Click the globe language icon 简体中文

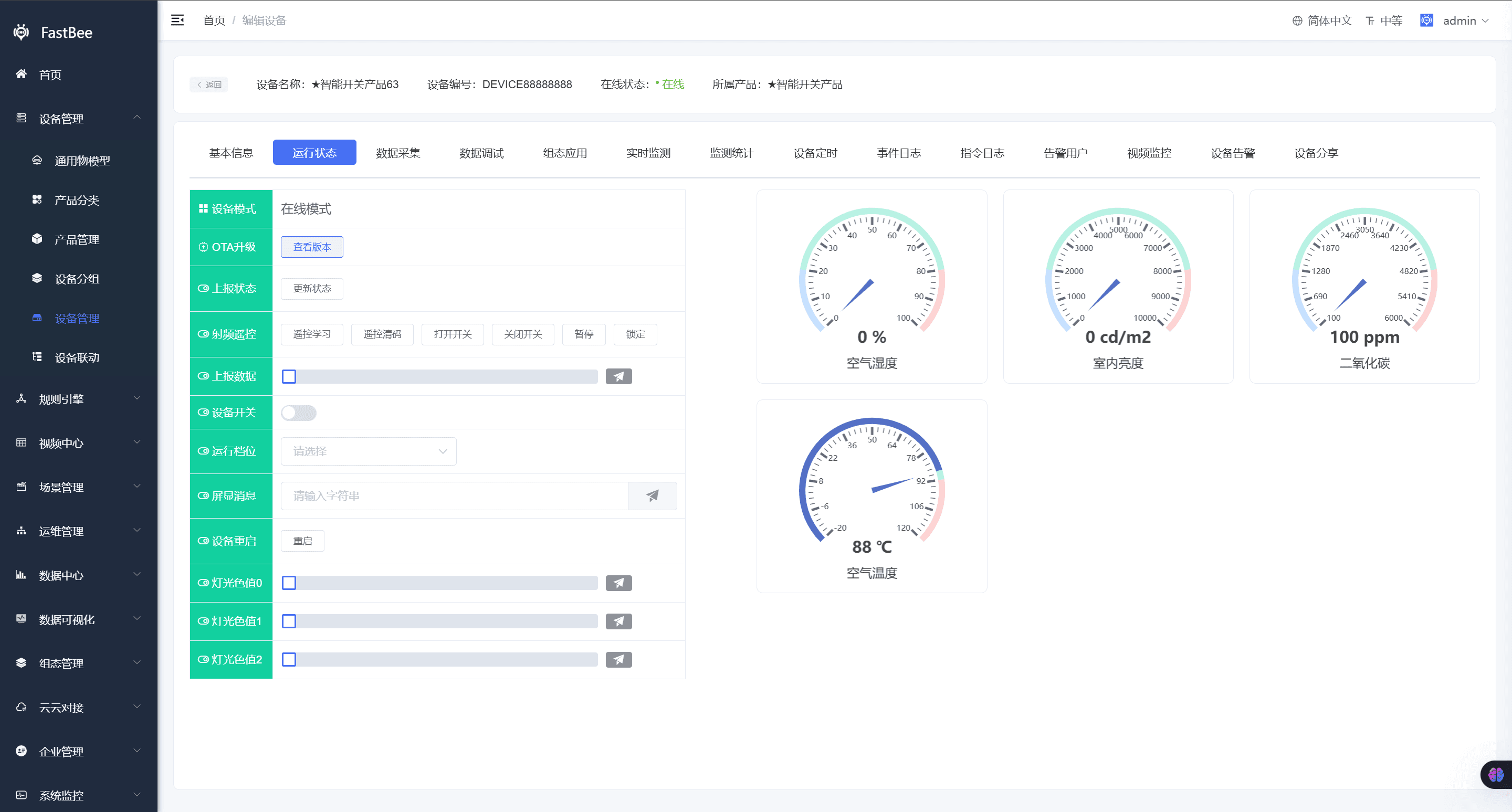click(x=1297, y=20)
